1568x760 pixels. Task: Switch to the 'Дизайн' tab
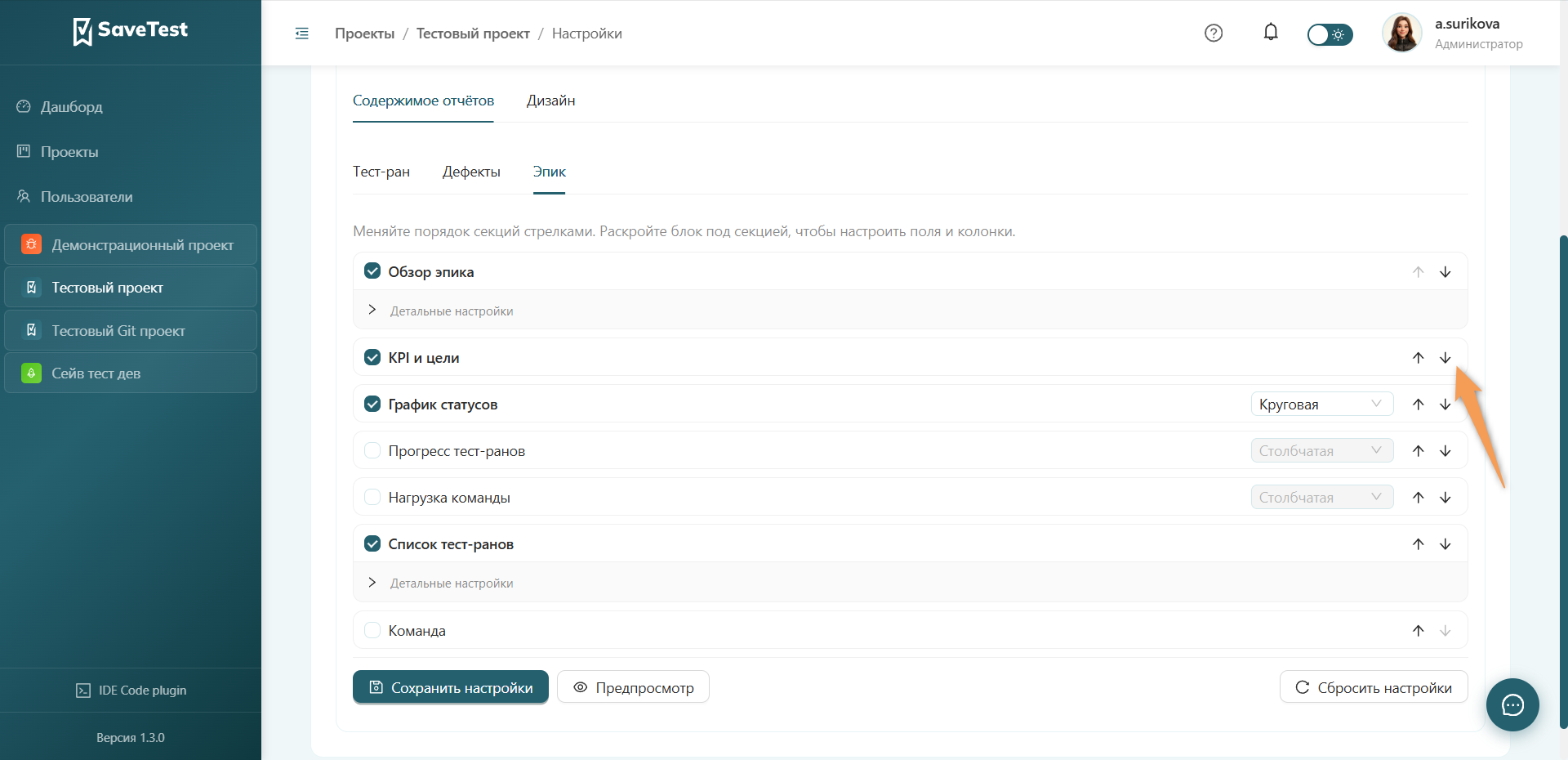(x=550, y=101)
